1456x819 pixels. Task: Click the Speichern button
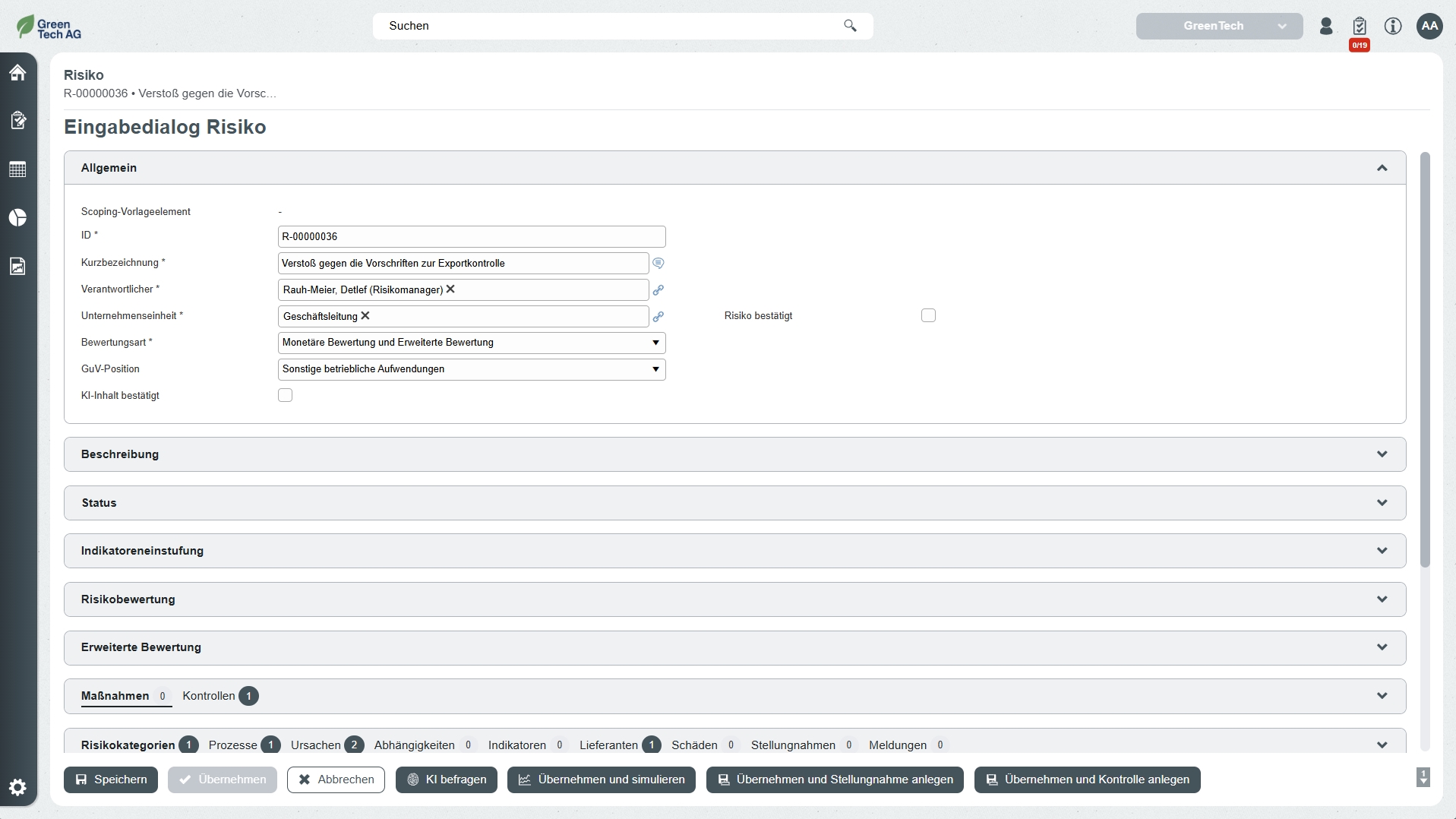[111, 779]
